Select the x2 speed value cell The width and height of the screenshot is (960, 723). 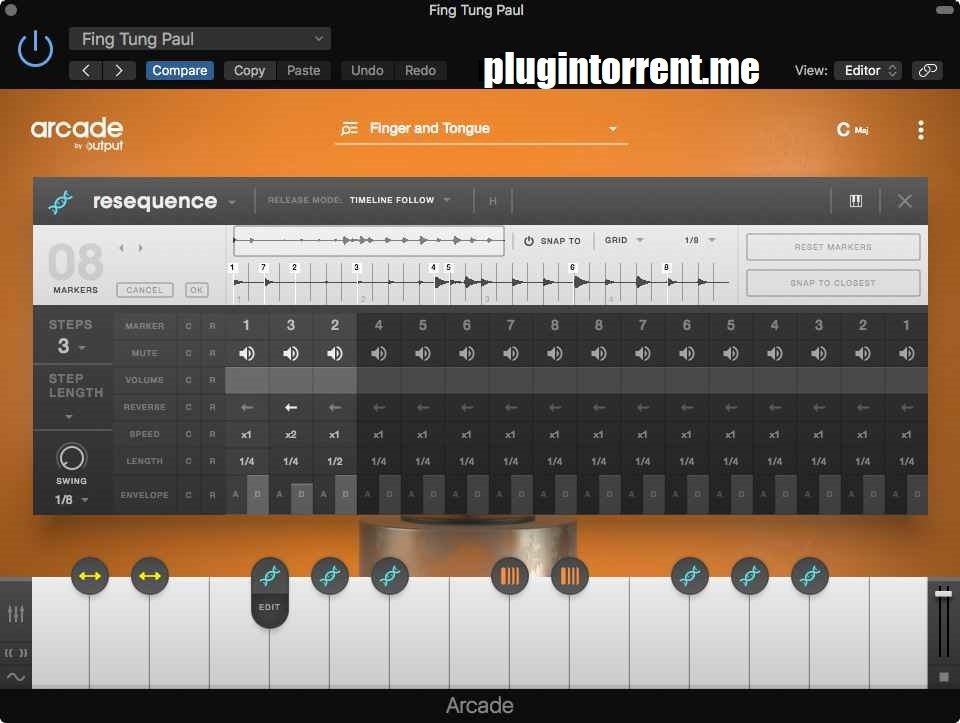tap(291, 434)
